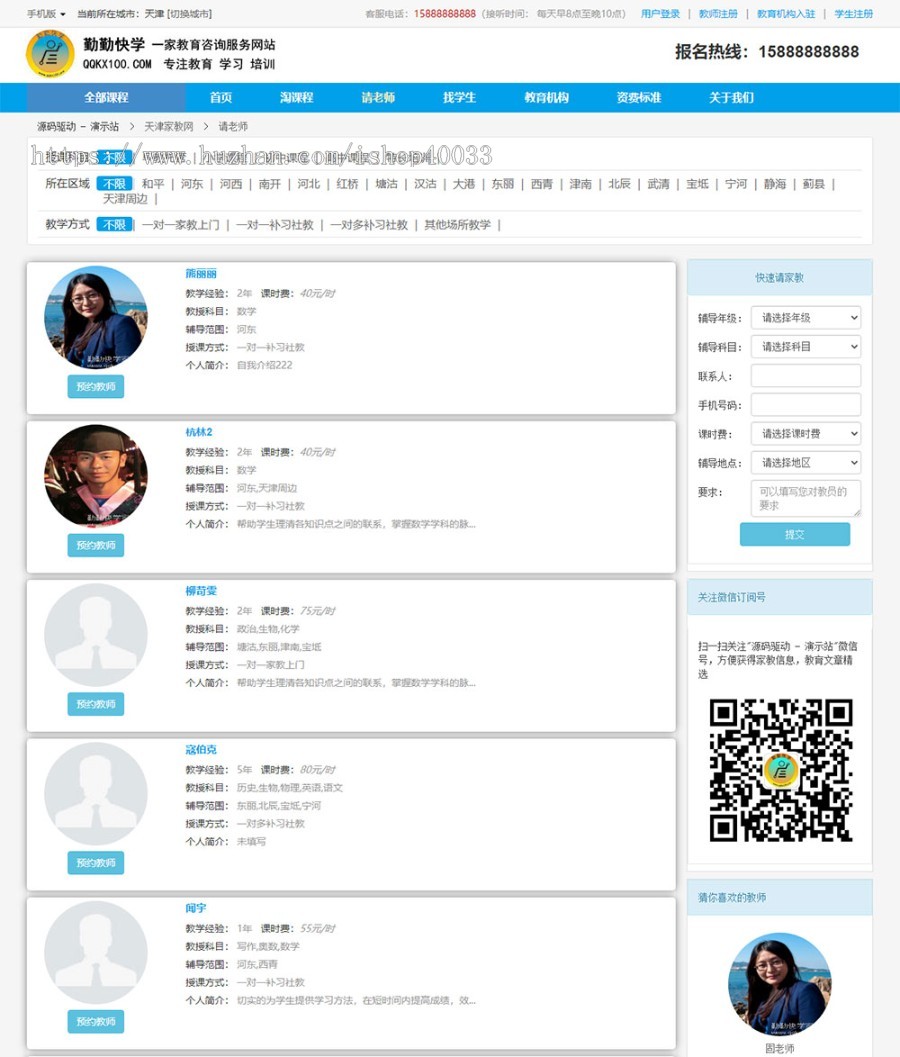Image resolution: width=900 pixels, height=1057 pixels.
Task: Filter area by 塘沽
Action: tap(386, 183)
